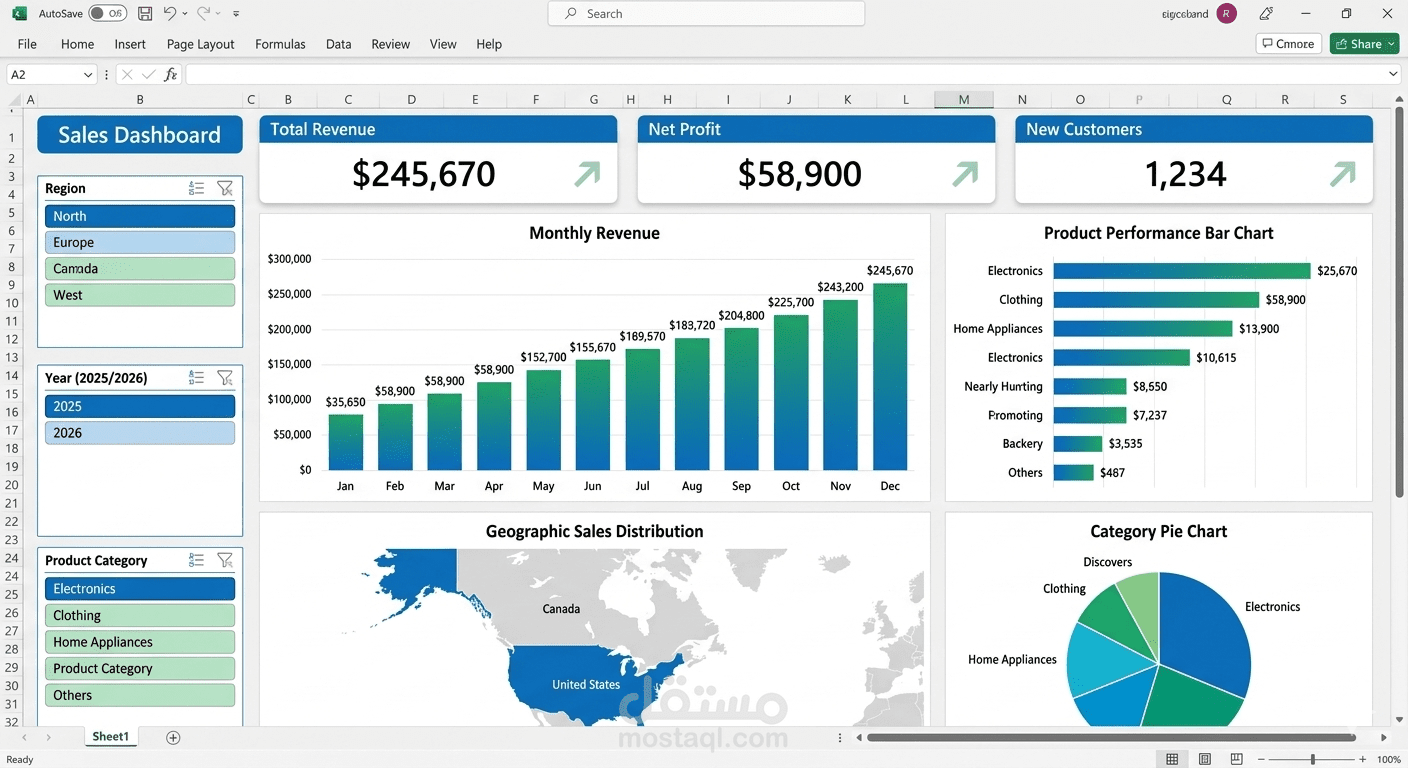Clear filter on the Year slicer
1408x768 pixels.
(225, 378)
